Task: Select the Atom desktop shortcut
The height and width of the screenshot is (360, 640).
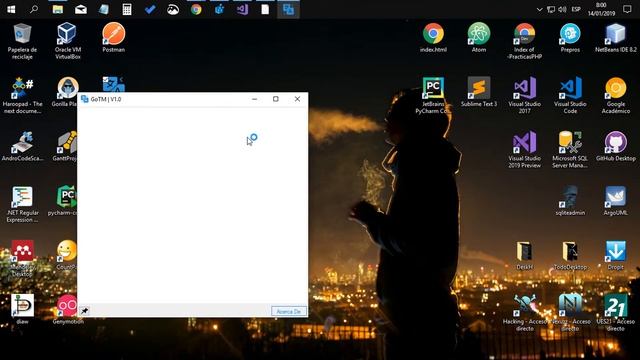Action: (479, 38)
